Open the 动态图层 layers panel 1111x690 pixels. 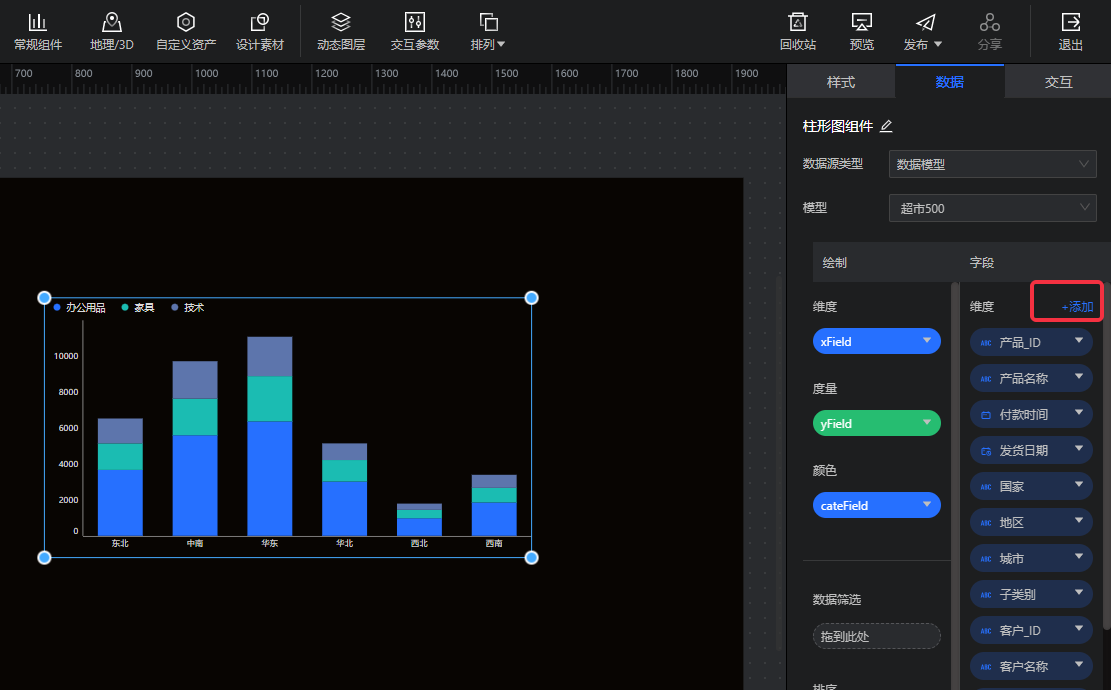tap(341, 32)
